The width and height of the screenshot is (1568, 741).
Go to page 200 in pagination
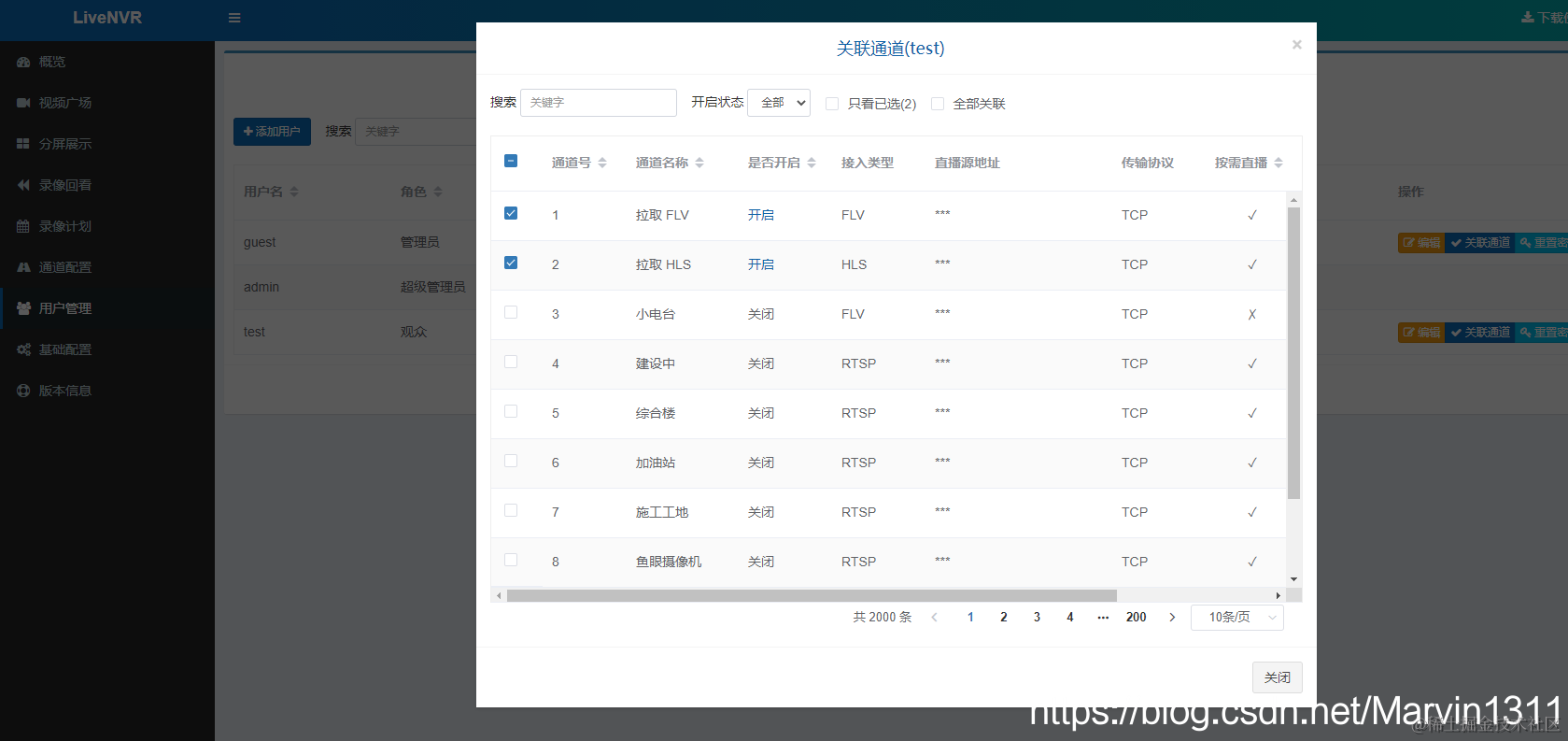pyautogui.click(x=1136, y=617)
